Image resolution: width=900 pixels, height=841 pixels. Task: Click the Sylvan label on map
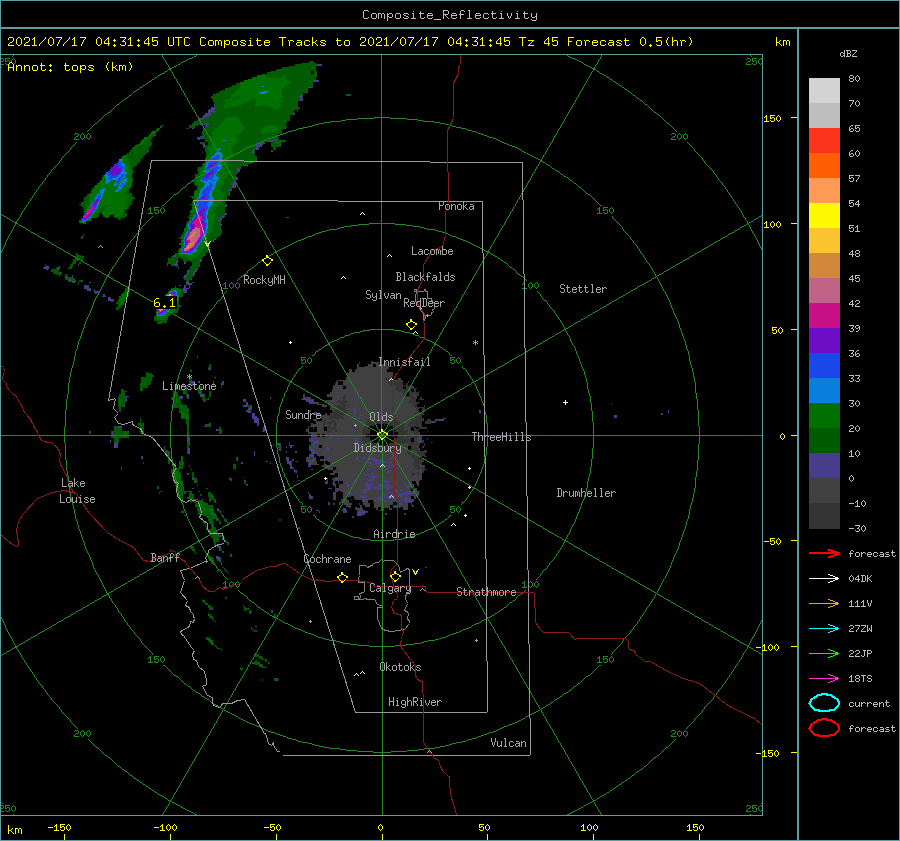click(x=383, y=295)
